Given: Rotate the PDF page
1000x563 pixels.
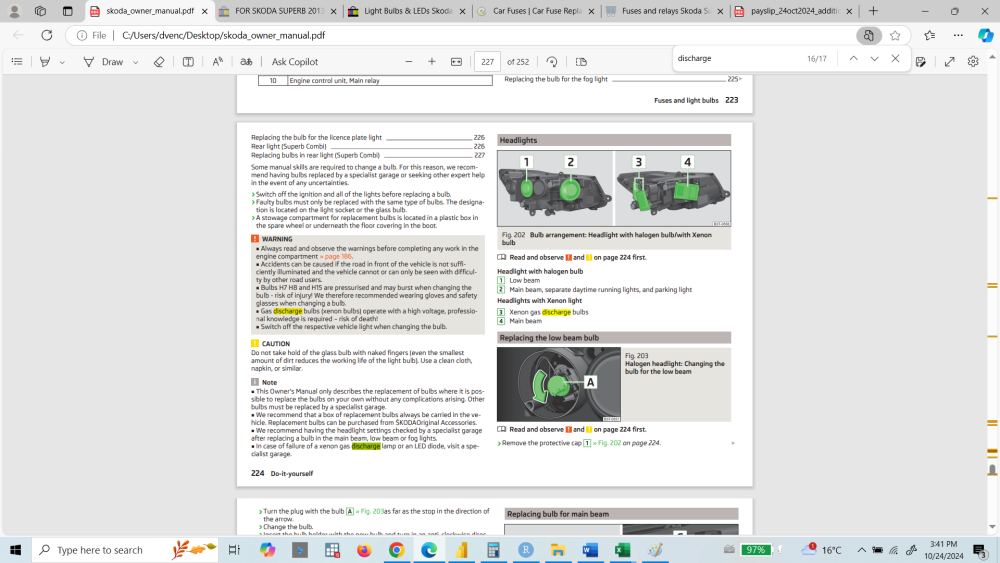Looking at the screenshot, I should tap(552, 62).
